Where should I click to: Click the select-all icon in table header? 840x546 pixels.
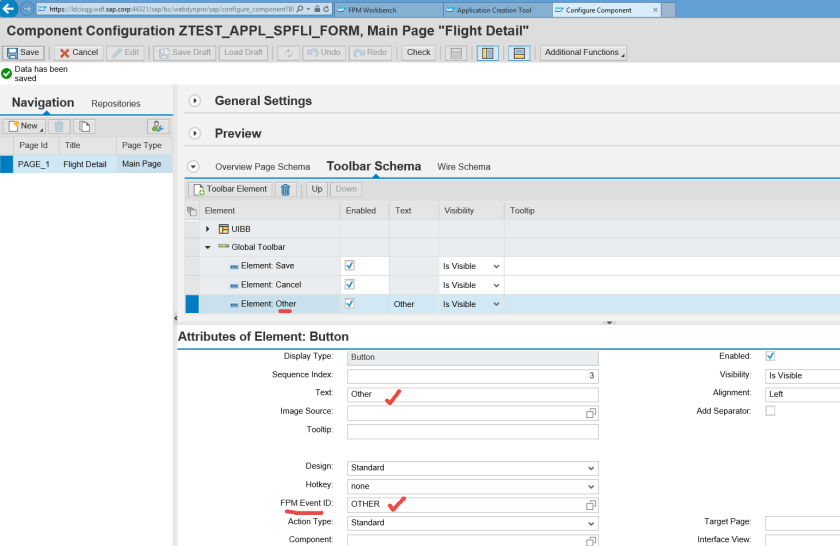point(192,211)
